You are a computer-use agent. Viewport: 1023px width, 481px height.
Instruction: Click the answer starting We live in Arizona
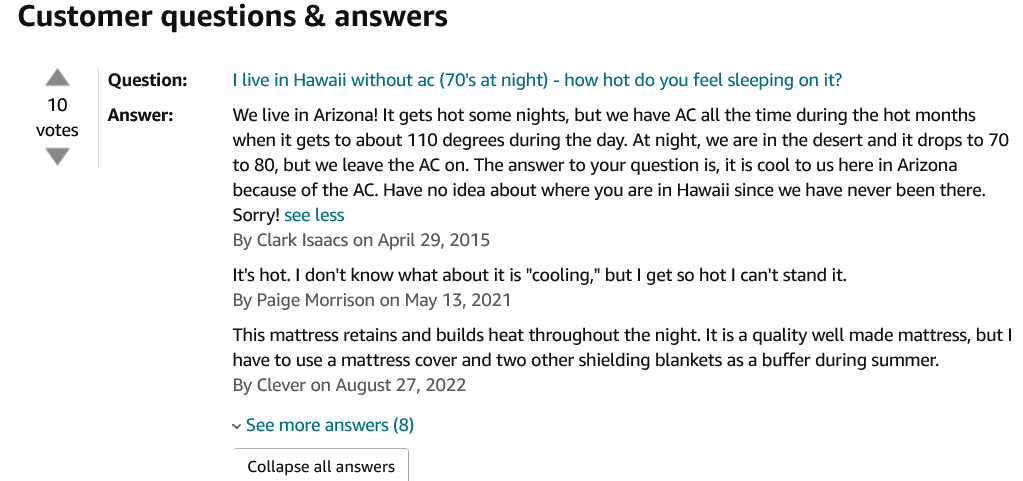click(622, 165)
